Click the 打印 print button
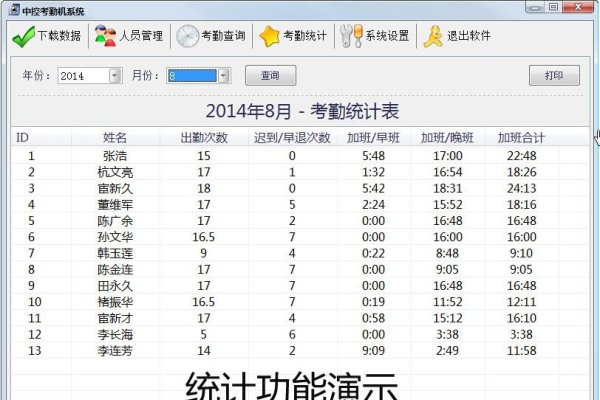This screenshot has height=400, width=600. pyautogui.click(x=554, y=75)
